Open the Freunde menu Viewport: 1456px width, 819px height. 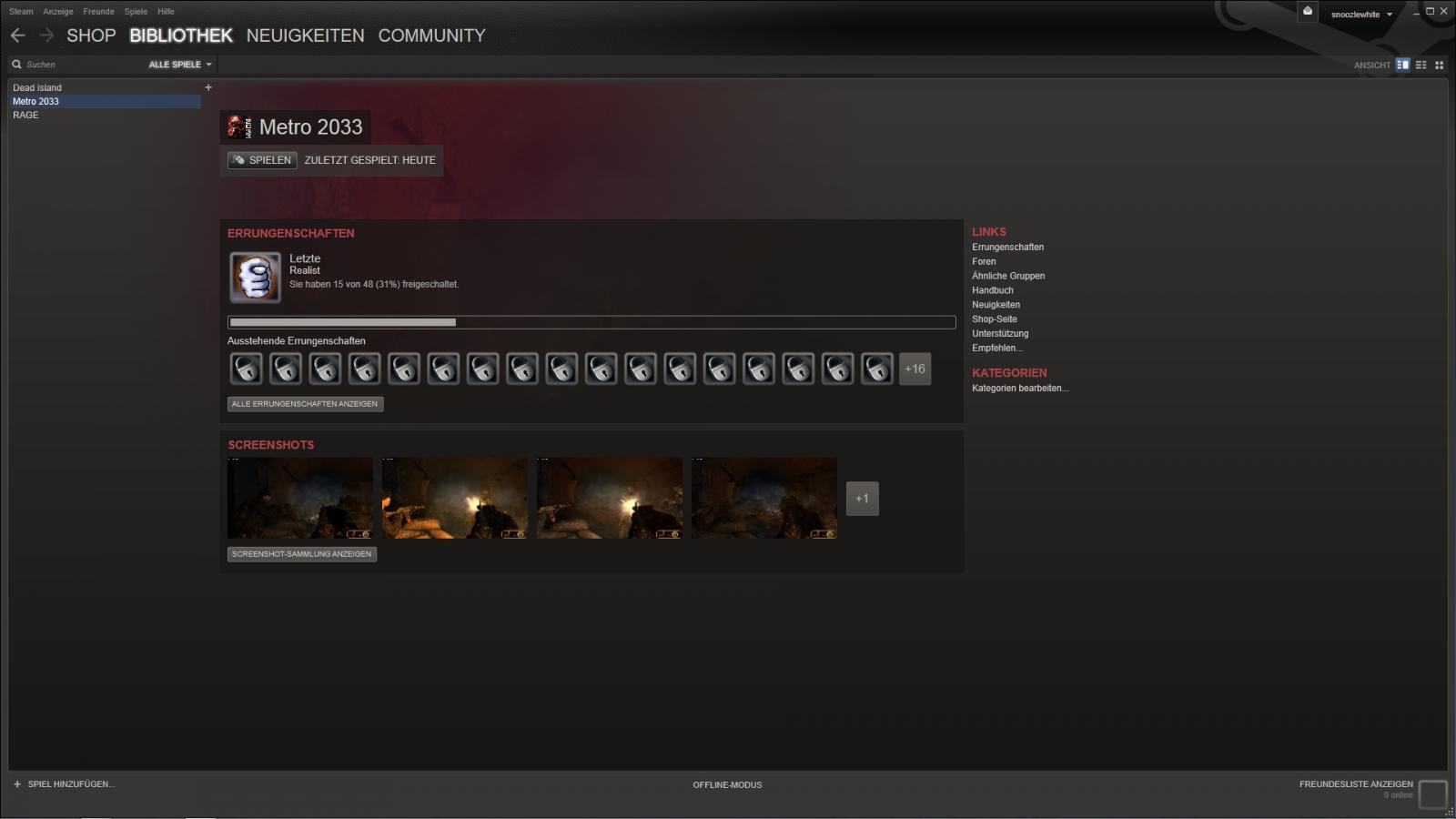click(x=98, y=12)
